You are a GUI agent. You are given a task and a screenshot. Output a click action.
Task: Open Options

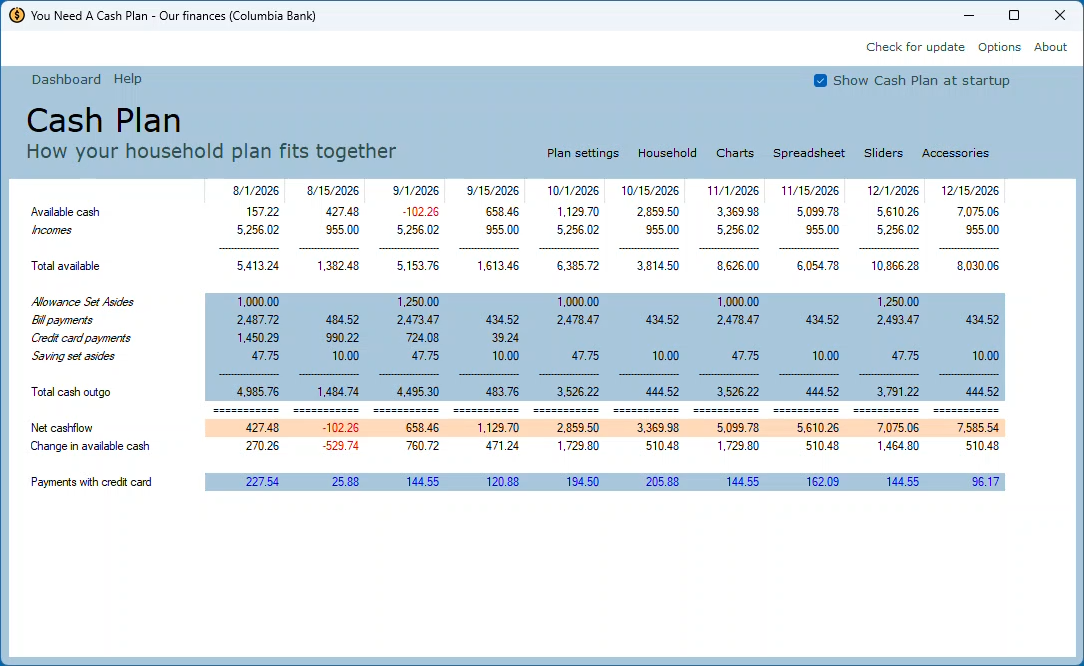click(x=999, y=47)
